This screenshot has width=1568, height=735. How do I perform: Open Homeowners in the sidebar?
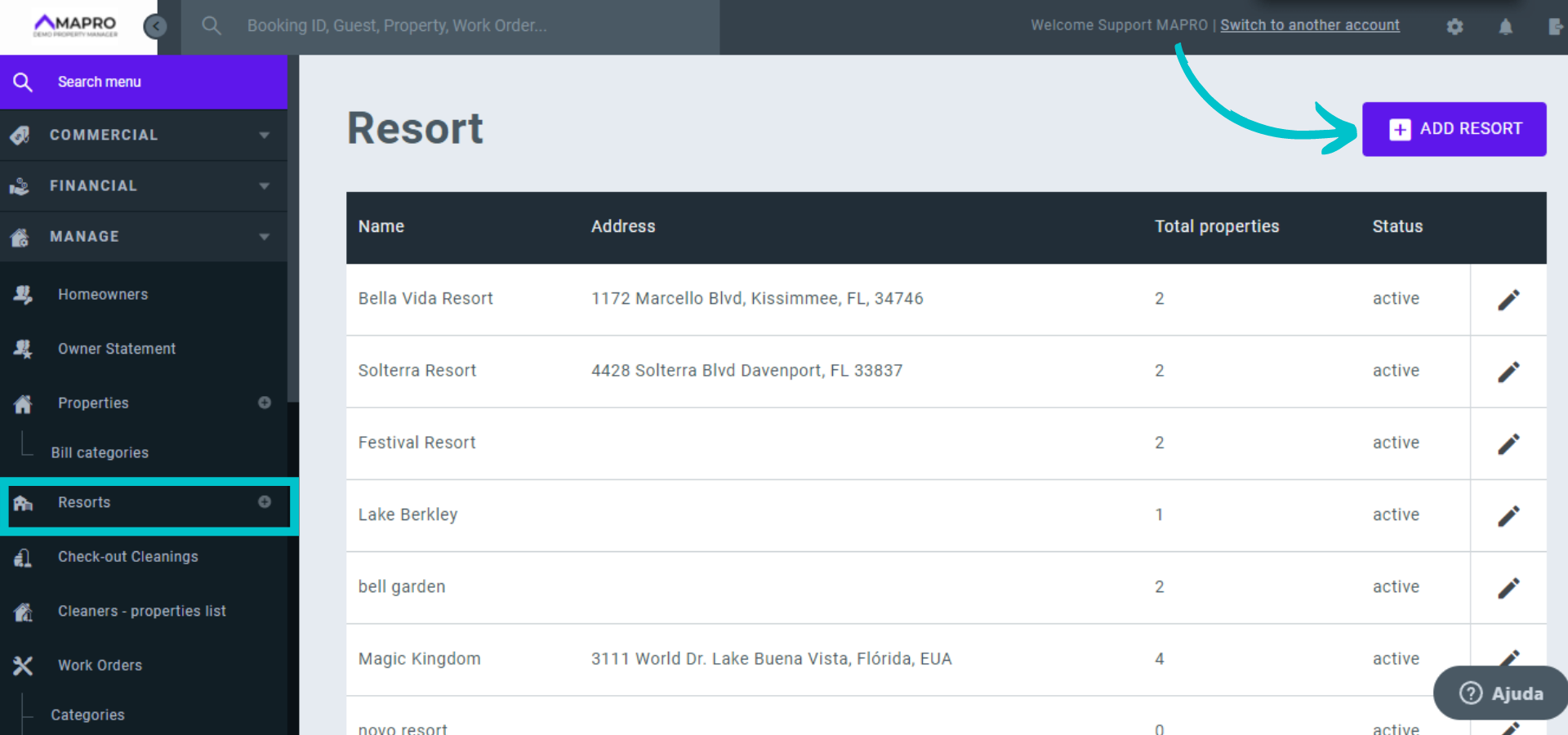point(103,294)
